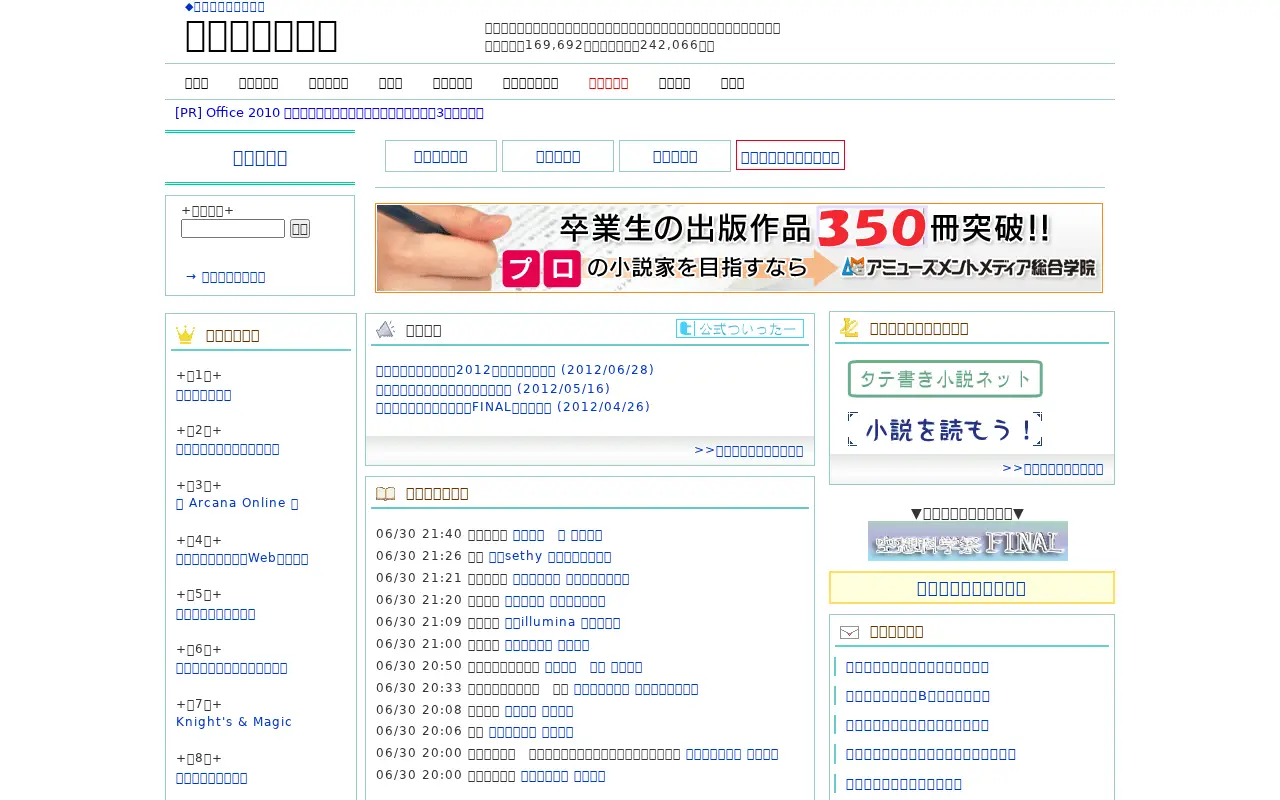The height and width of the screenshot is (800, 1280).
Task: Click the 350冊突破 banner advertisement
Action: tap(739, 248)
